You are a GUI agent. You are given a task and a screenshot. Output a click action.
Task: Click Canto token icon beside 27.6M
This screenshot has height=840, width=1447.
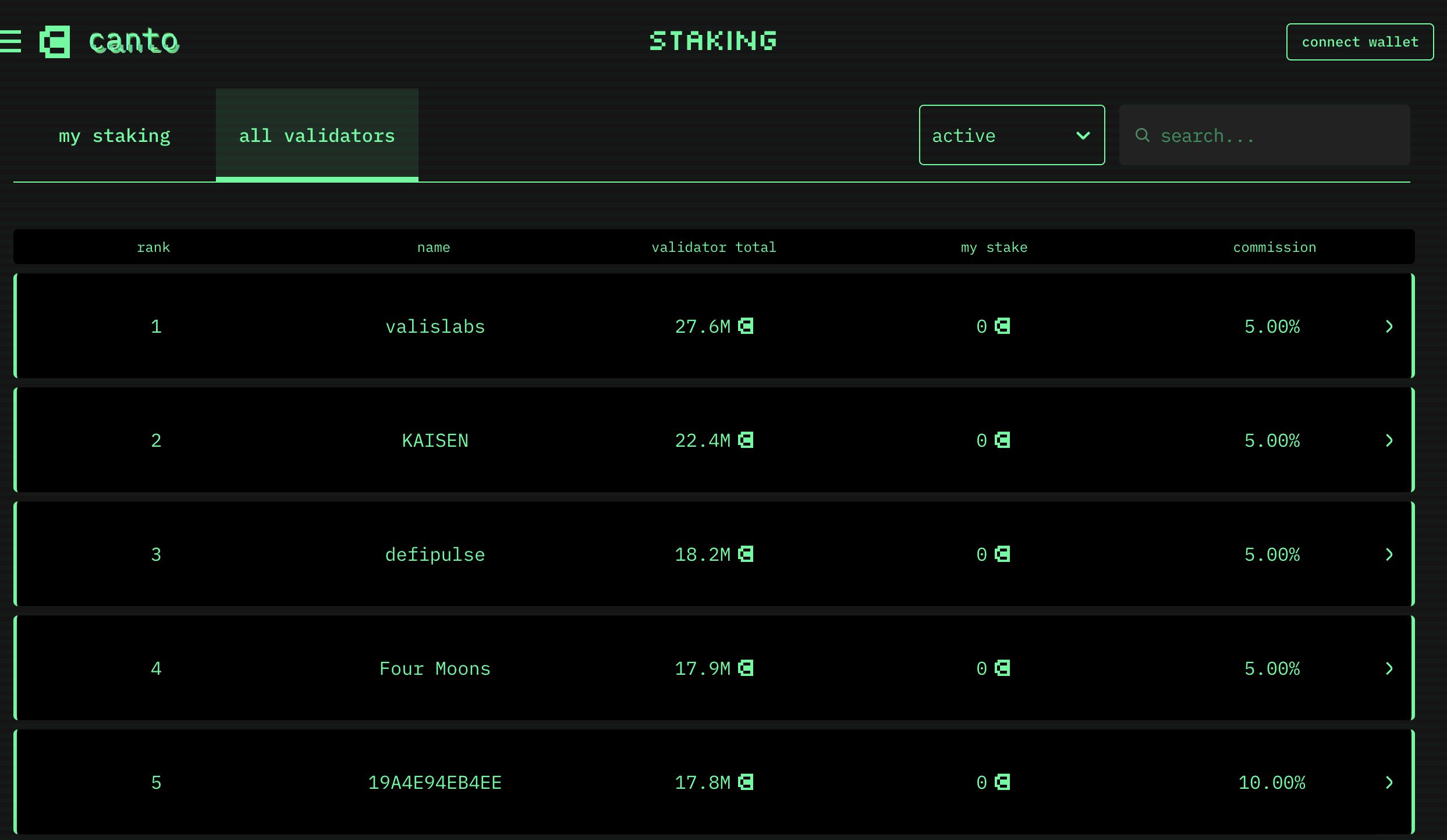746,326
